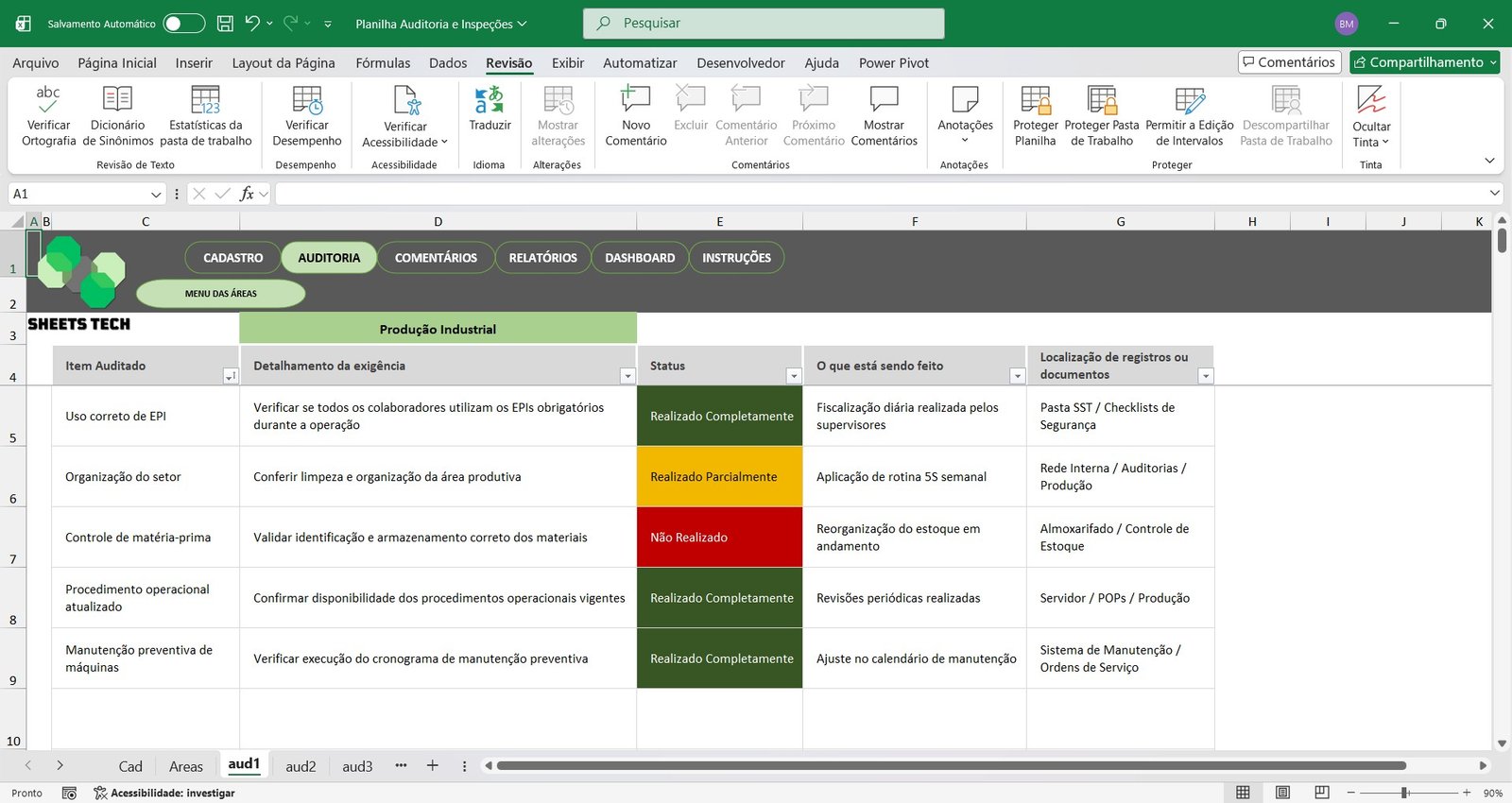Screen dimensions: 1512x803
Task: Click the CADASTRO navigation button
Action: pos(232,258)
